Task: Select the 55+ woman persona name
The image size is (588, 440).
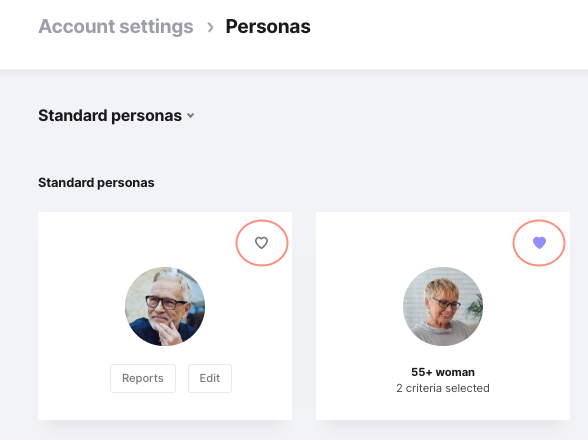Action: (x=443, y=372)
